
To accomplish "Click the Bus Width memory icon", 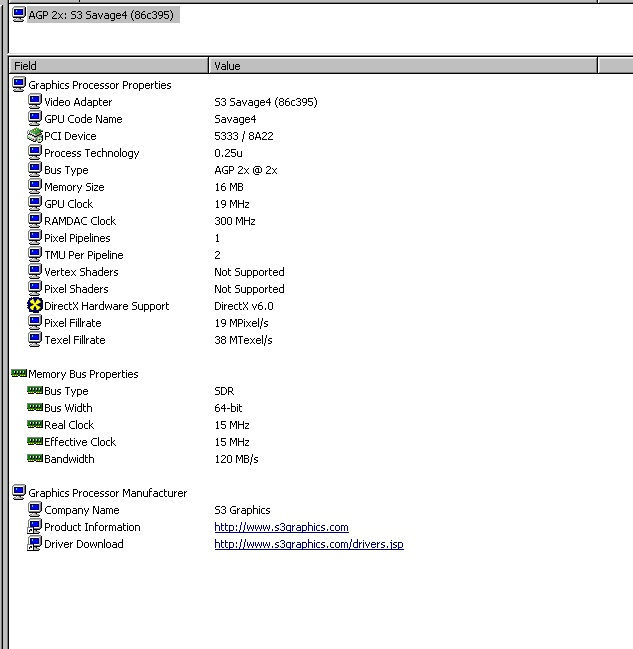I will point(35,407).
